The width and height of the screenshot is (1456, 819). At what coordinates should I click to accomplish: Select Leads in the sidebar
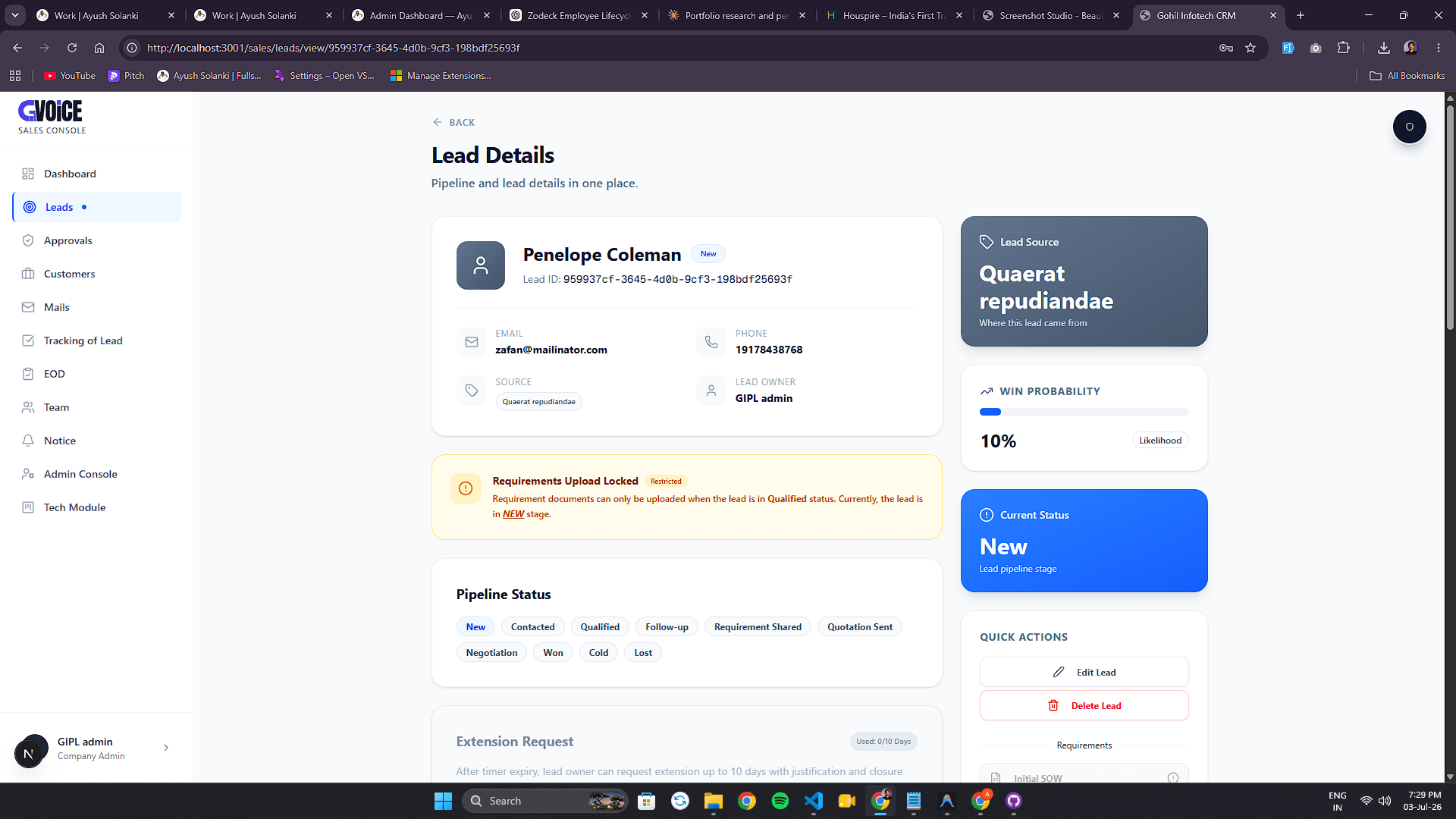pos(97,207)
